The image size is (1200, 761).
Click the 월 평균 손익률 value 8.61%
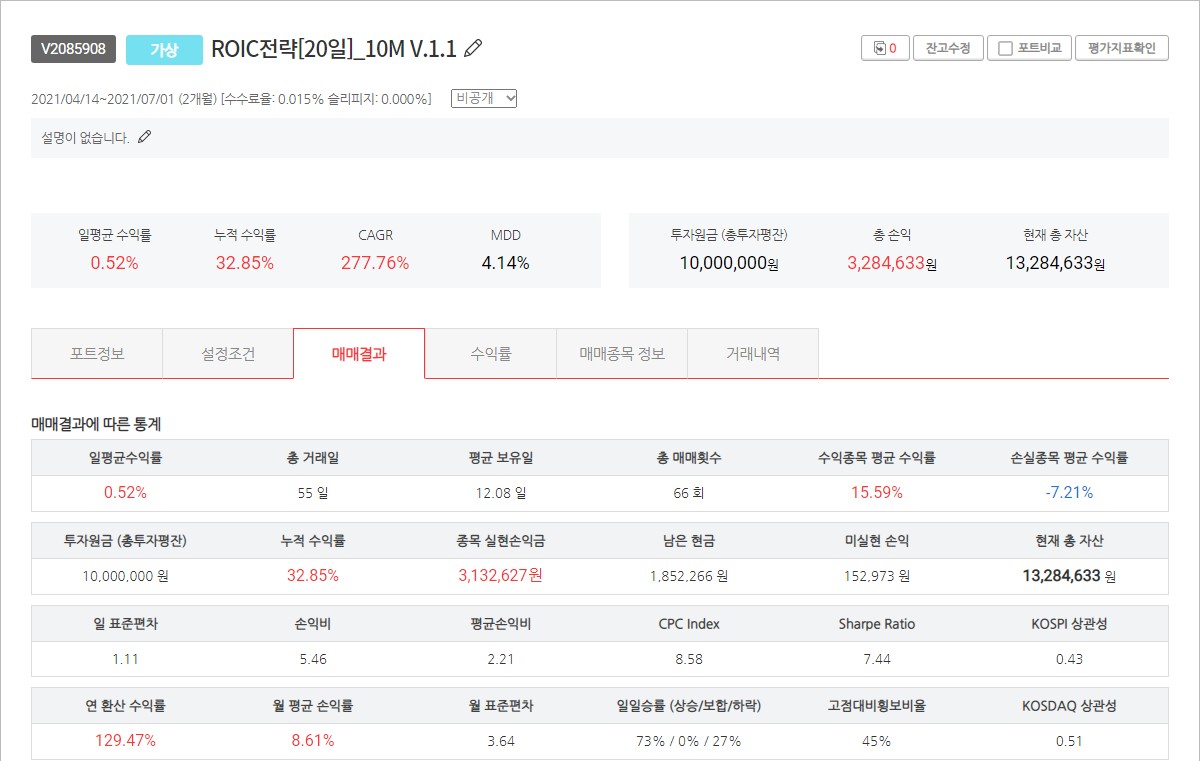[313, 741]
